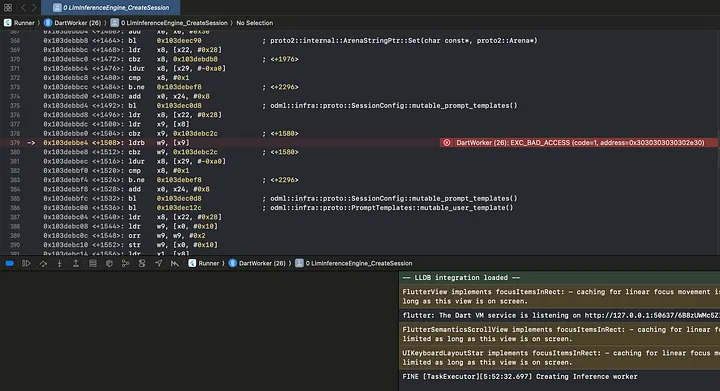720x391 pixels.
Task: Click branch target 0x103debdb8 on line 370
Action: [195, 59]
